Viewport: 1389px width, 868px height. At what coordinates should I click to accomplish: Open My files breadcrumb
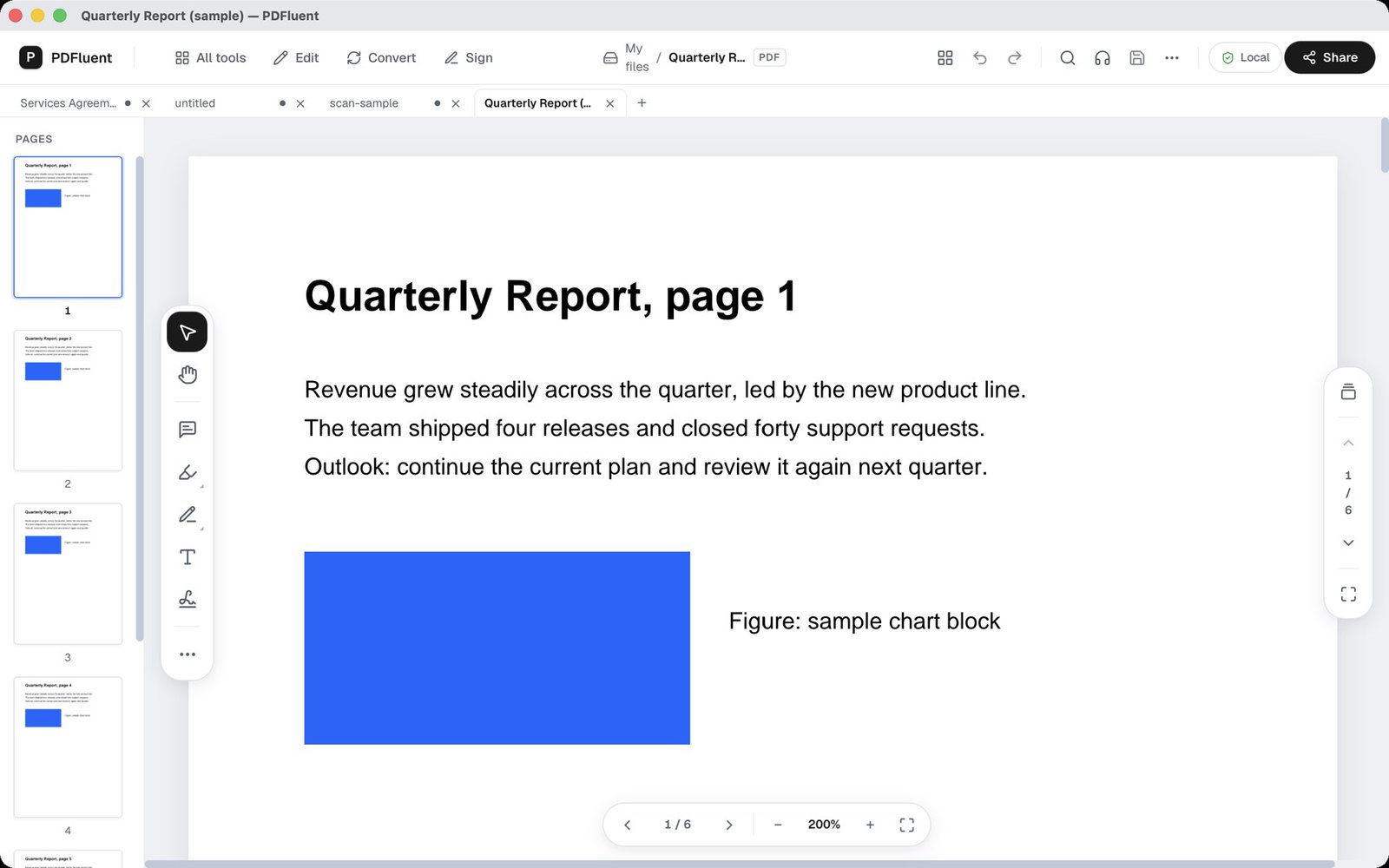[627, 57]
